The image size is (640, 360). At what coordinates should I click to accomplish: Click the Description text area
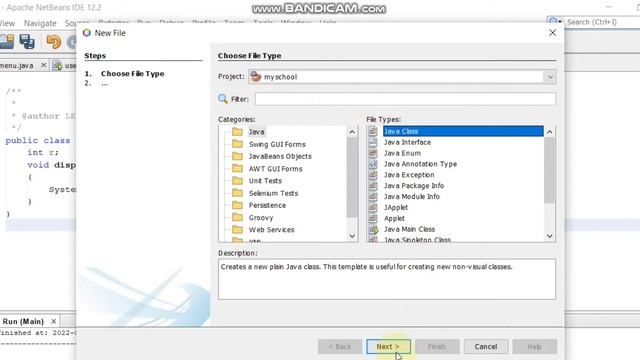coord(387,279)
